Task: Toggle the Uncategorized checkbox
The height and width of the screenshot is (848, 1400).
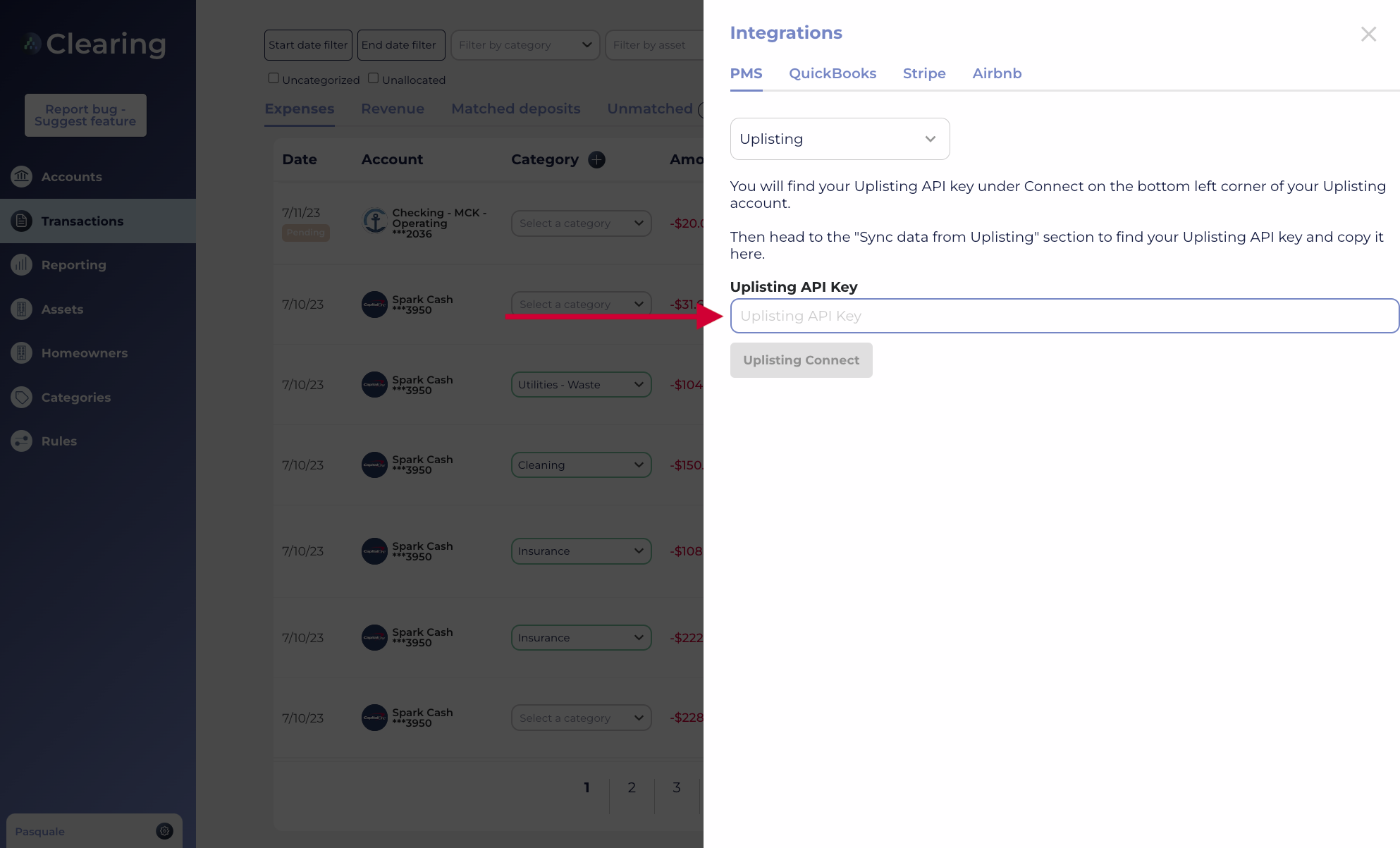Action: point(274,78)
